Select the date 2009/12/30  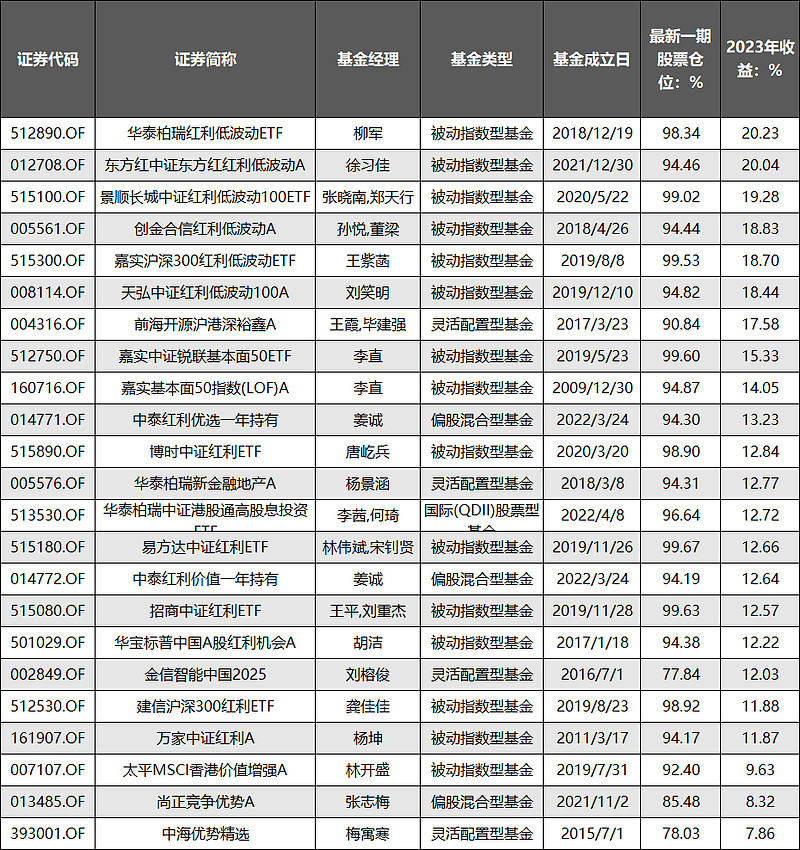click(x=592, y=388)
